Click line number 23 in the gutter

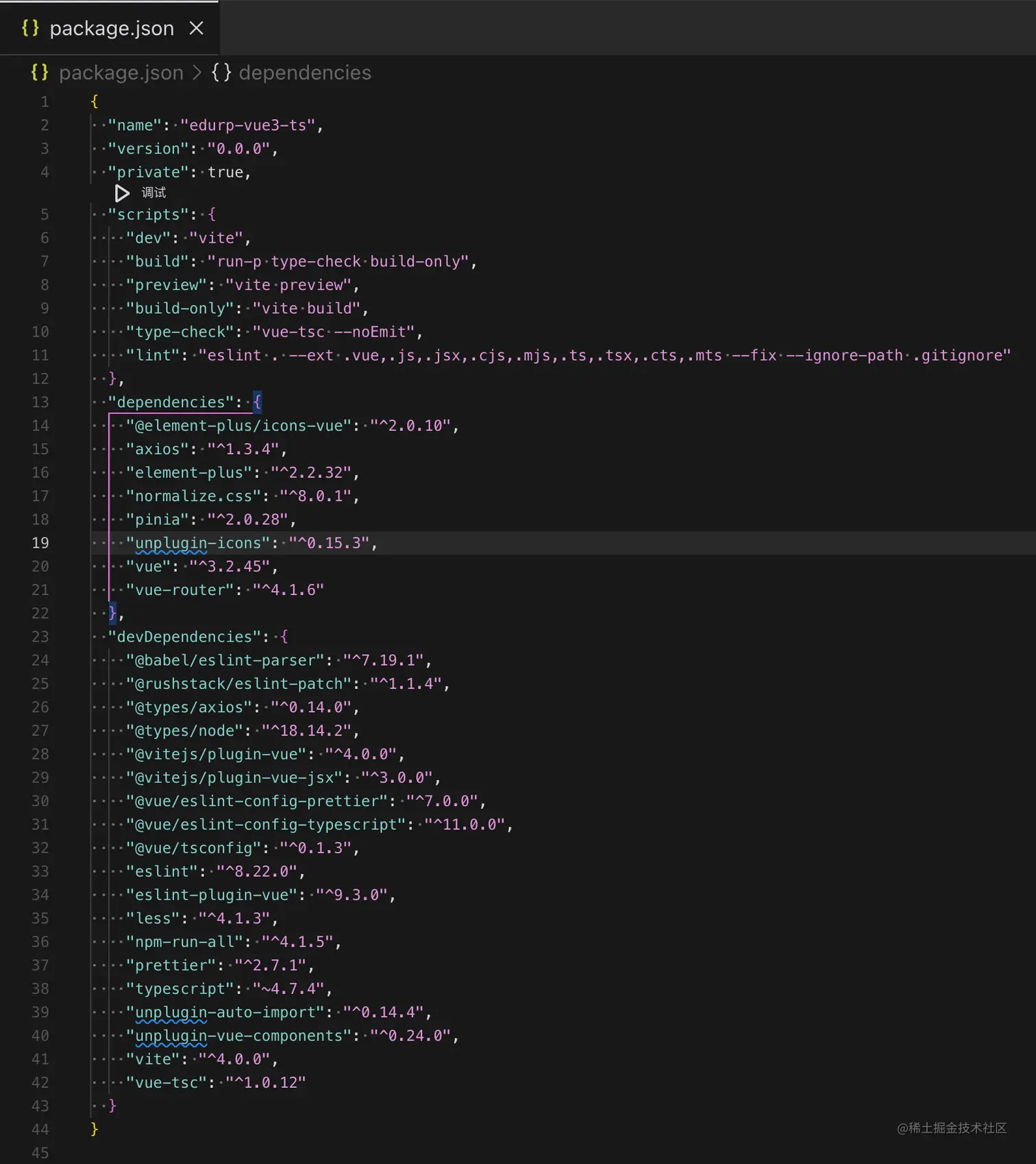[40, 637]
